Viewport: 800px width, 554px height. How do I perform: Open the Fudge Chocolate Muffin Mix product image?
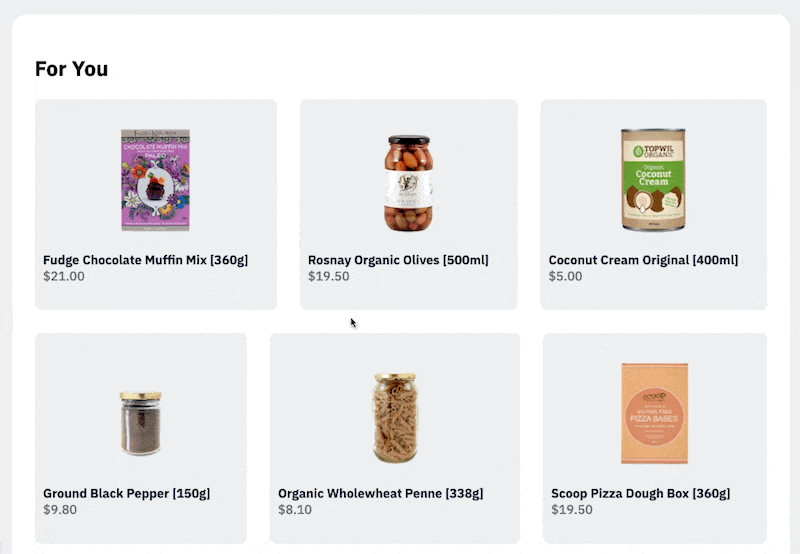pyautogui.click(x=156, y=180)
